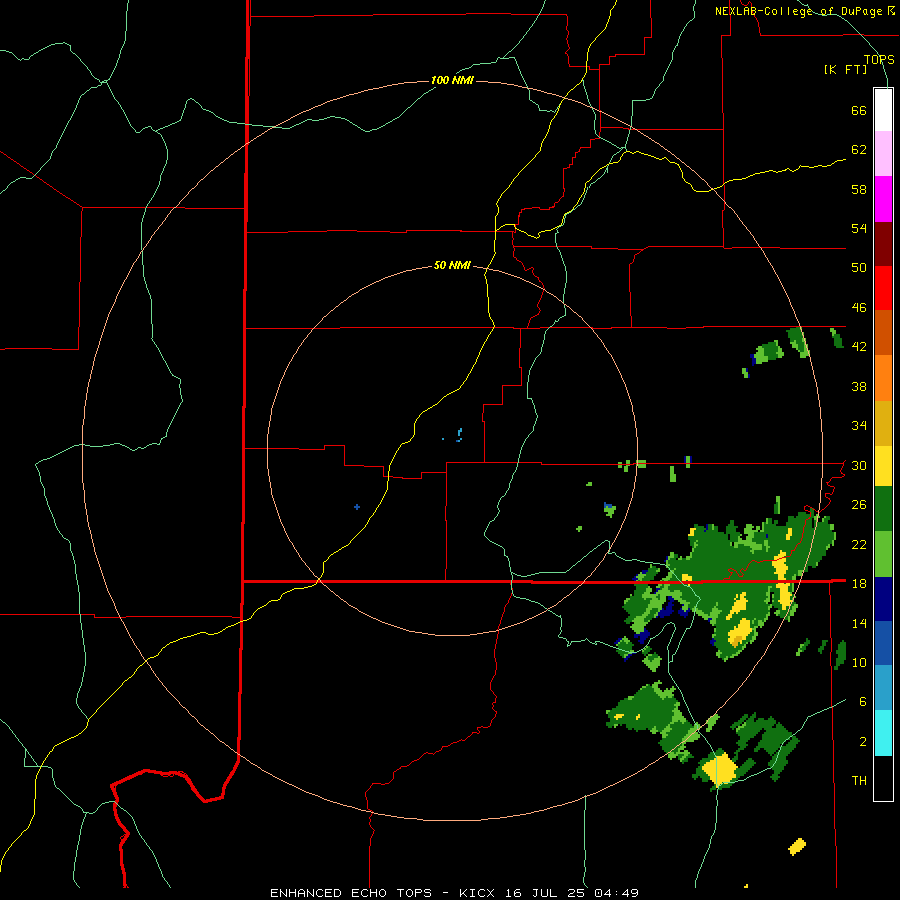Click the 34 legend value
The height and width of the screenshot is (900, 900).
click(859, 426)
